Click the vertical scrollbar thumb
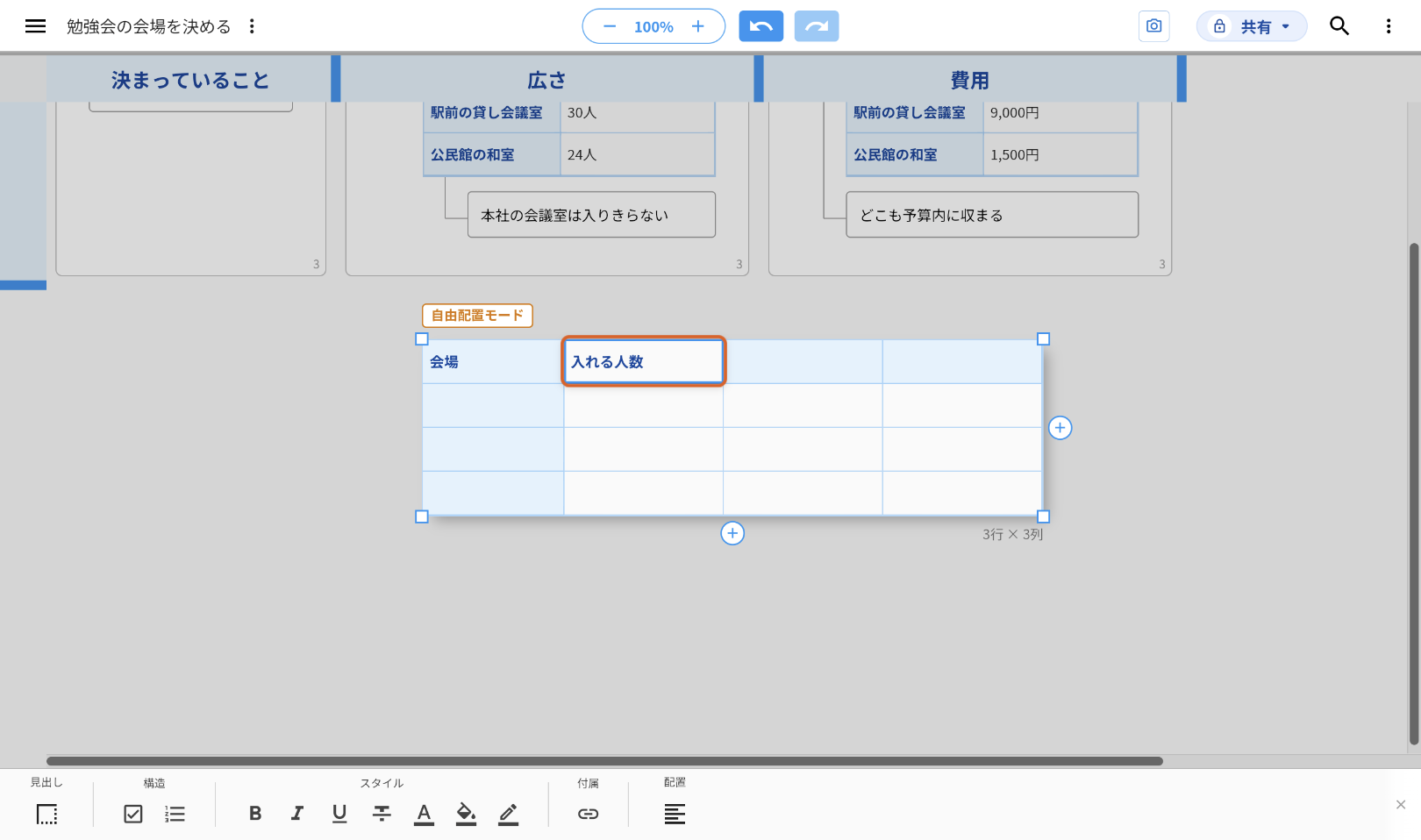 (x=1413, y=495)
